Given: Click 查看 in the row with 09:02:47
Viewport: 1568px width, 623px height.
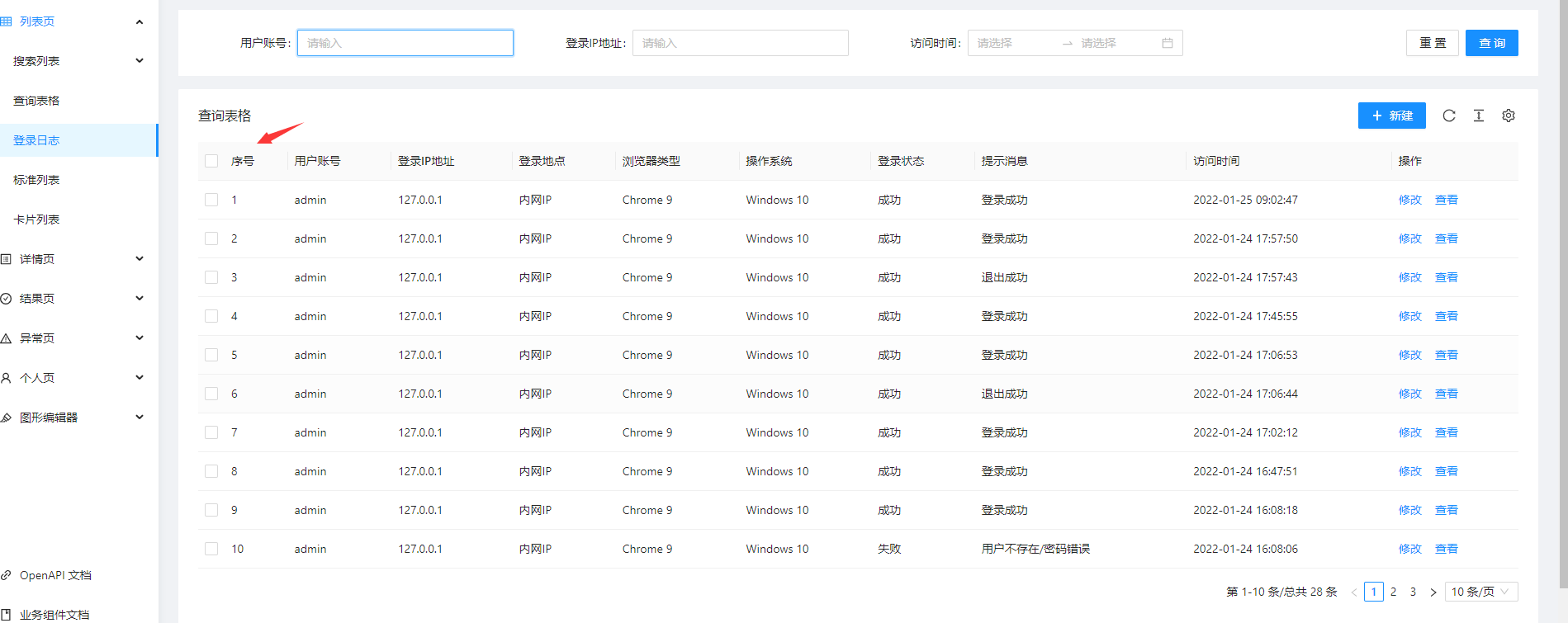Looking at the screenshot, I should coord(1447,200).
